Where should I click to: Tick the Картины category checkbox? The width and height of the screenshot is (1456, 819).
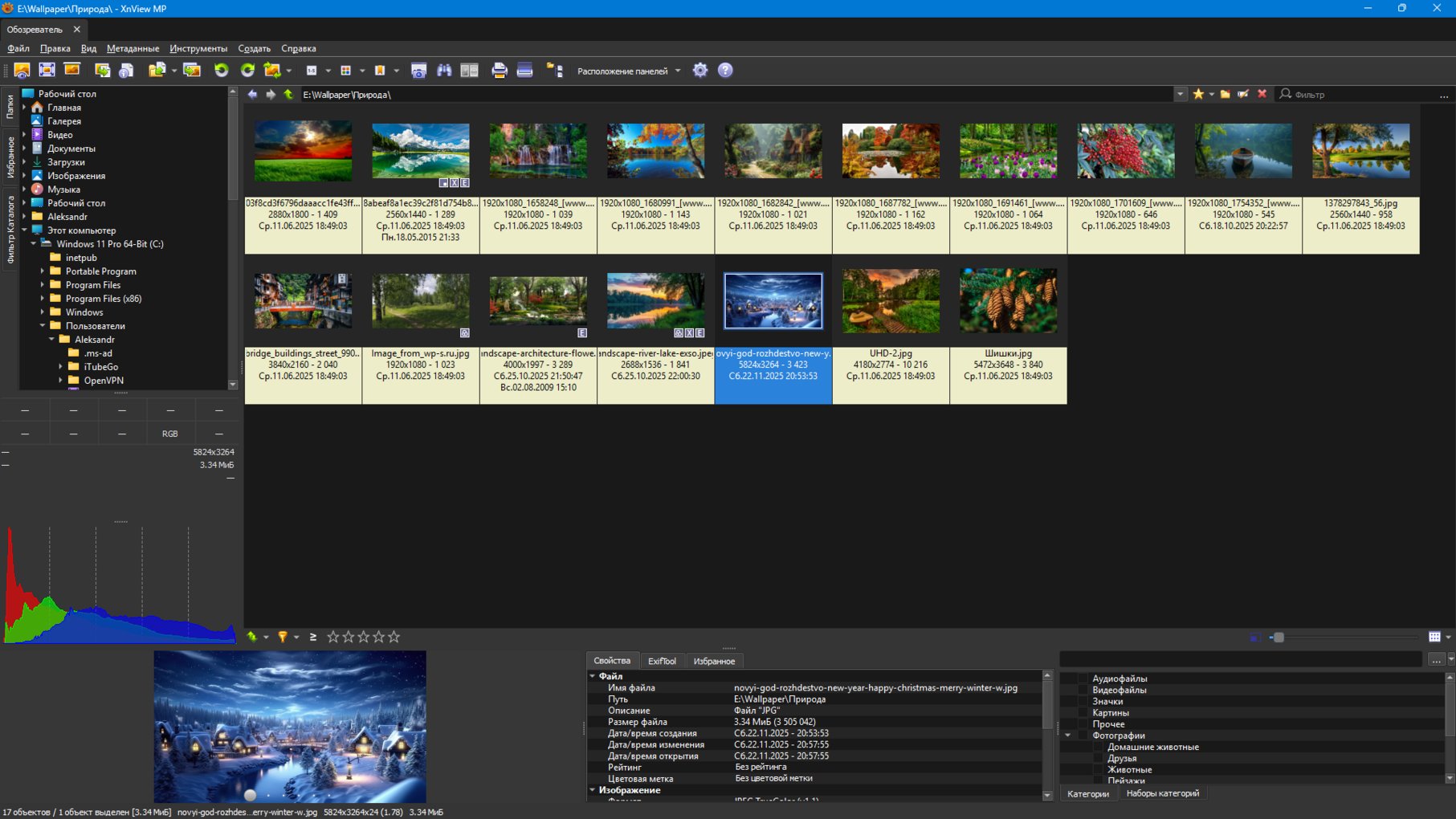[x=1083, y=713]
